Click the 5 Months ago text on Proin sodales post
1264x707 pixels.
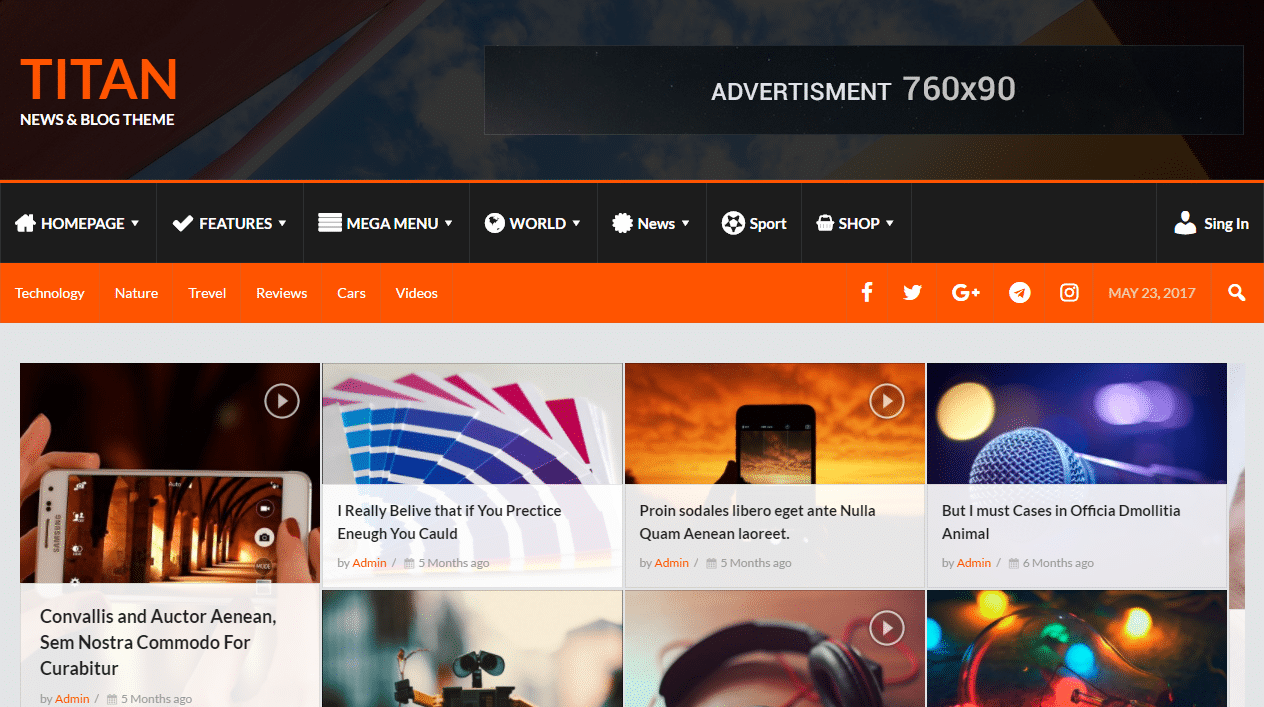(x=756, y=563)
